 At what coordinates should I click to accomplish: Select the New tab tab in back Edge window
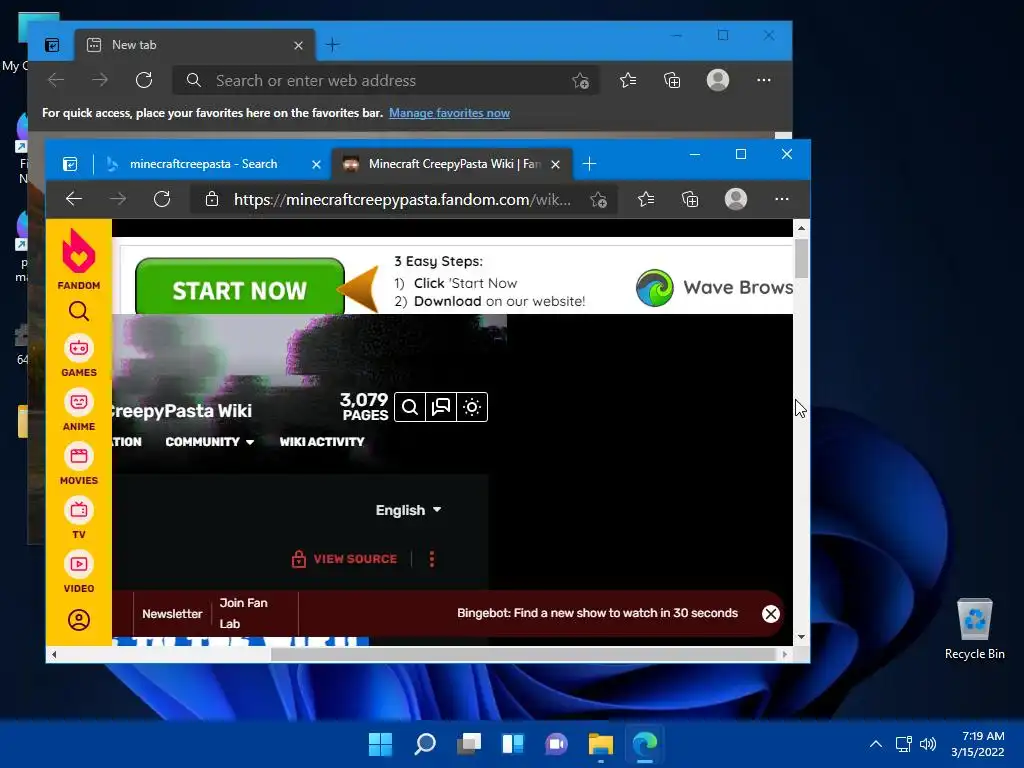[x=195, y=45]
